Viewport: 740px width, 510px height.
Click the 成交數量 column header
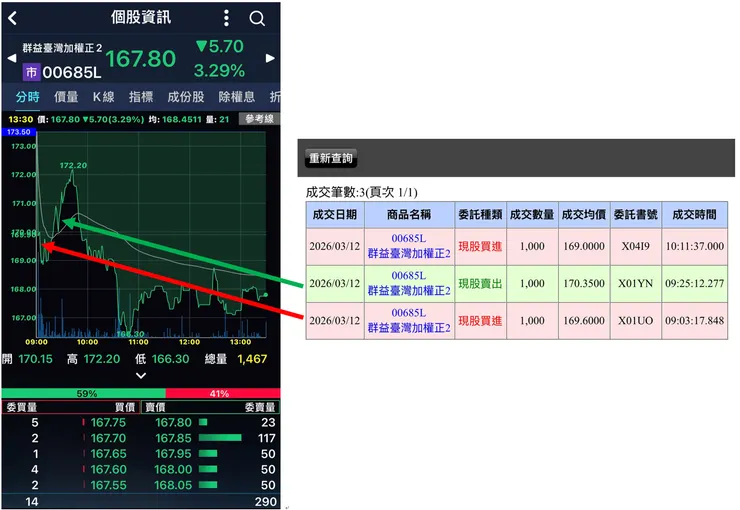coord(532,215)
